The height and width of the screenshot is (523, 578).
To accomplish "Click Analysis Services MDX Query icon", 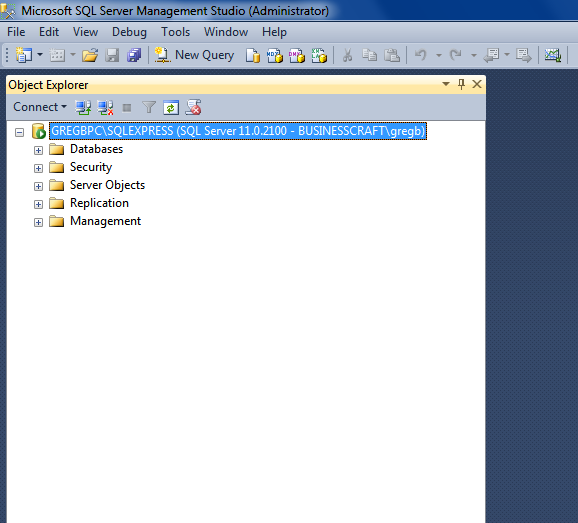I will click(x=275, y=55).
